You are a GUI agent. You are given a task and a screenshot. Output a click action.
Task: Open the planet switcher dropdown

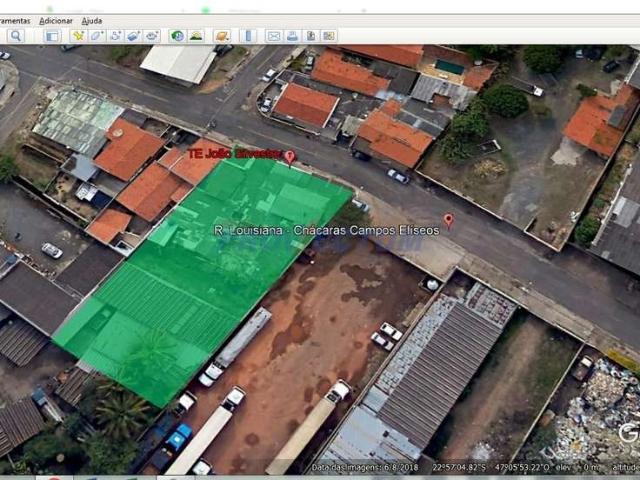point(222,36)
